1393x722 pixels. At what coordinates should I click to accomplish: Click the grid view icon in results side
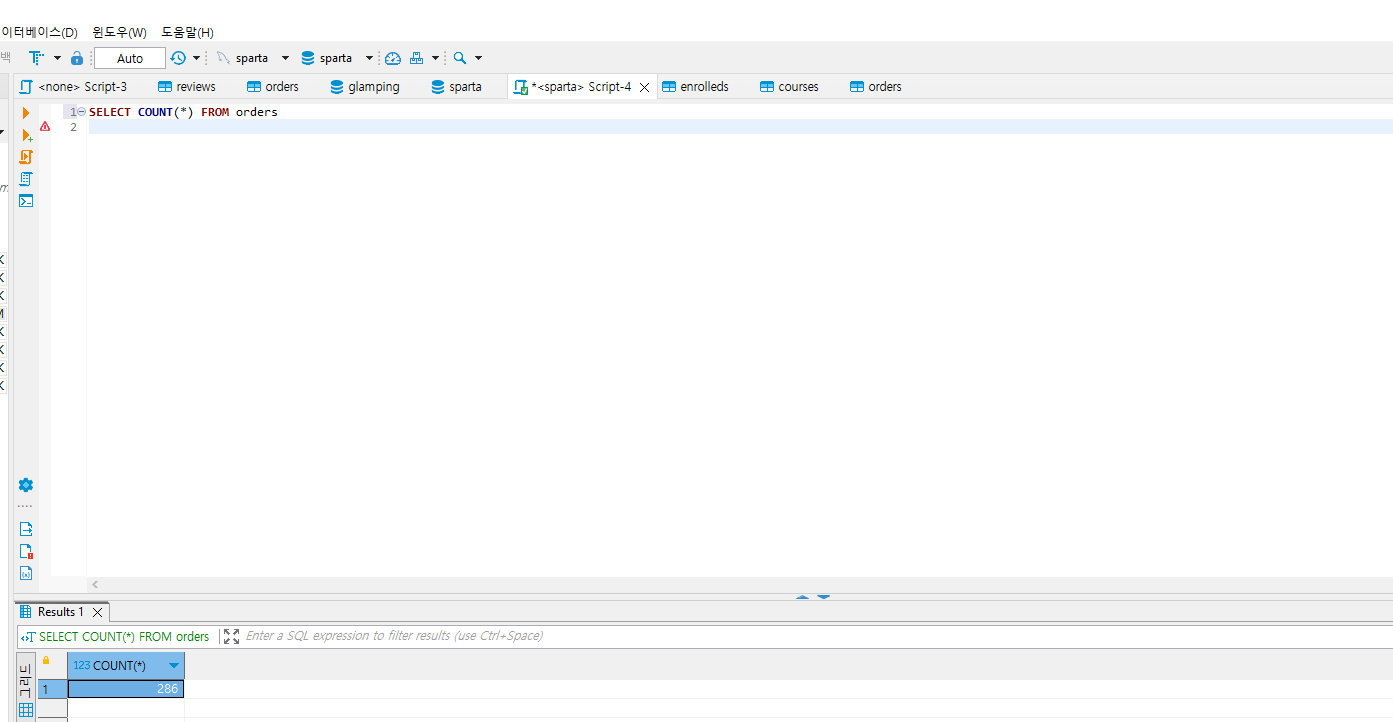click(26, 710)
